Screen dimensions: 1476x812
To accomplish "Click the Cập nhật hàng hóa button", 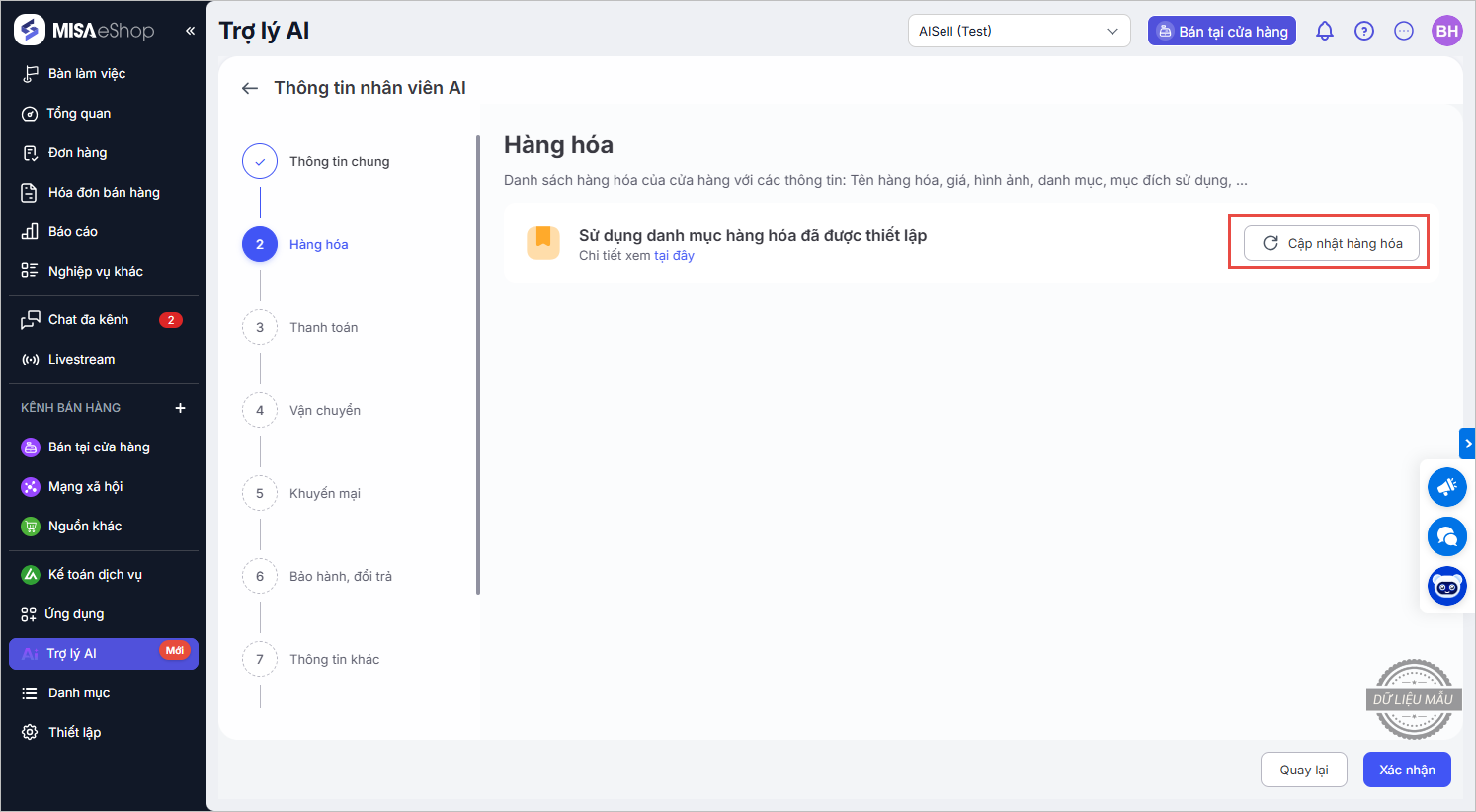I will pyautogui.click(x=1331, y=243).
